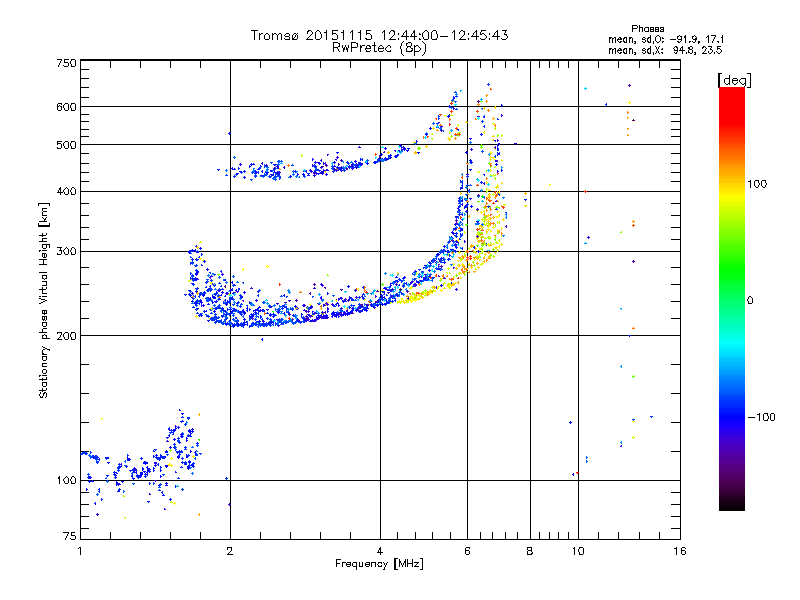Screen dimensions: 800x600
Task: Select the subtitle "RwPretec (8p)"
Action: pos(379,48)
